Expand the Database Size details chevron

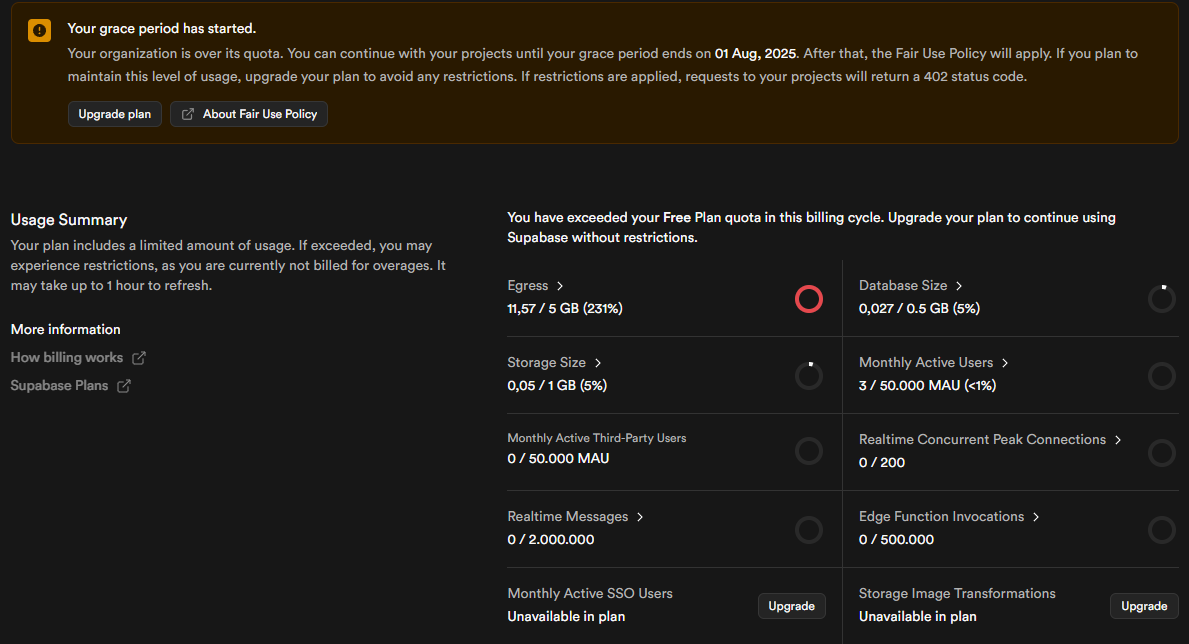tap(959, 286)
